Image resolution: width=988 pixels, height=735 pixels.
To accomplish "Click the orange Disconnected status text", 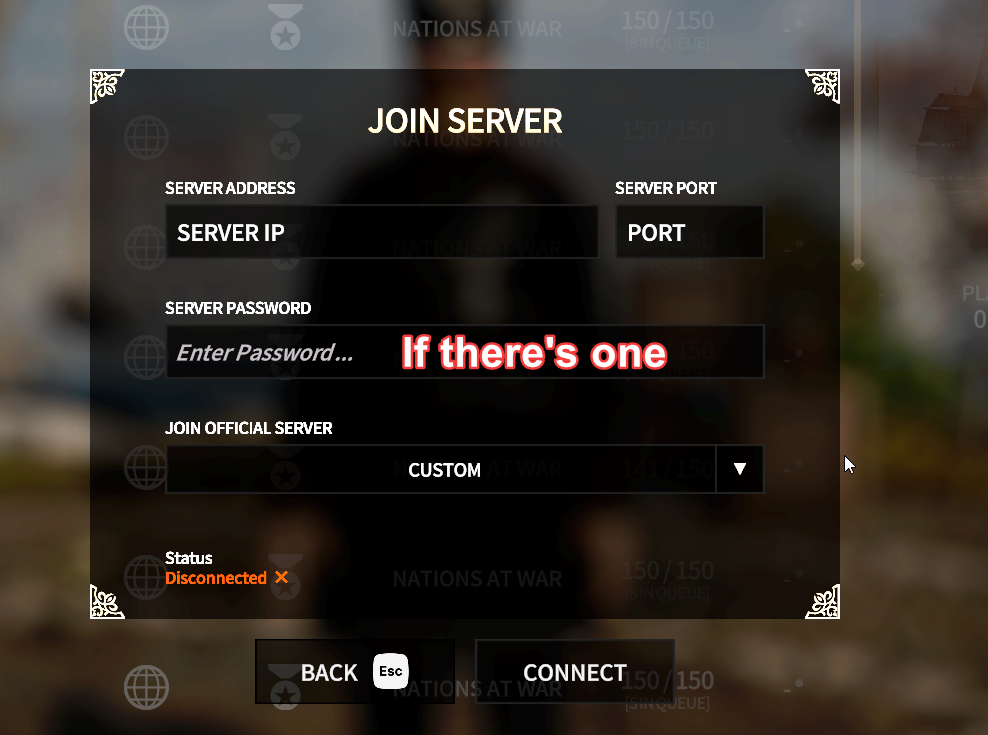I will click(x=216, y=578).
